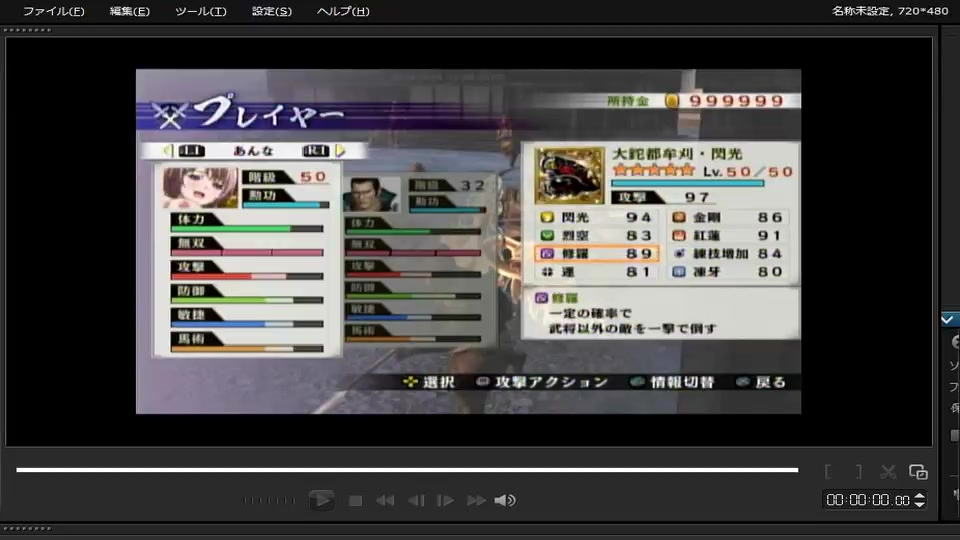Click the jog dial tick strip
Image resolution: width=960 pixels, height=540 pixels.
(x=269, y=501)
